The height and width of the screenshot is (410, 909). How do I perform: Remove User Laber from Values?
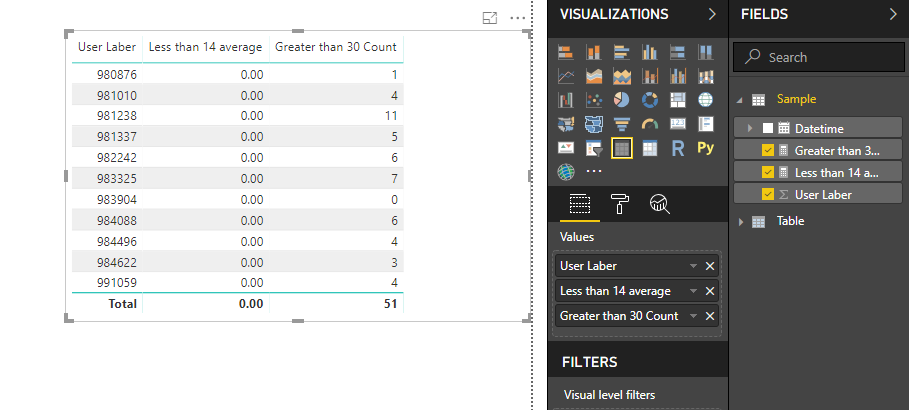point(710,266)
